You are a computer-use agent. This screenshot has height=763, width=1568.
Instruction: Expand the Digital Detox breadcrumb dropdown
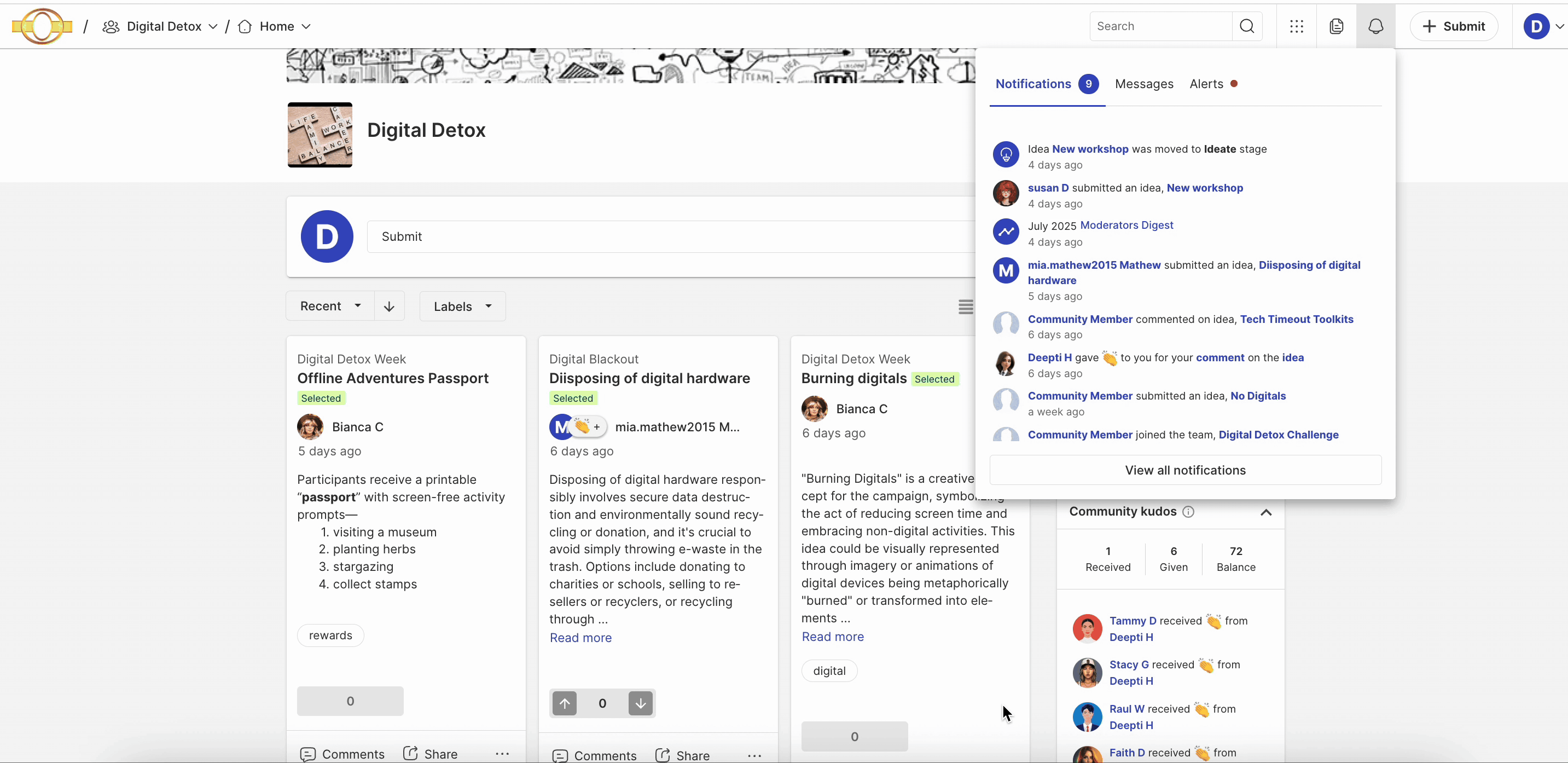[212, 26]
